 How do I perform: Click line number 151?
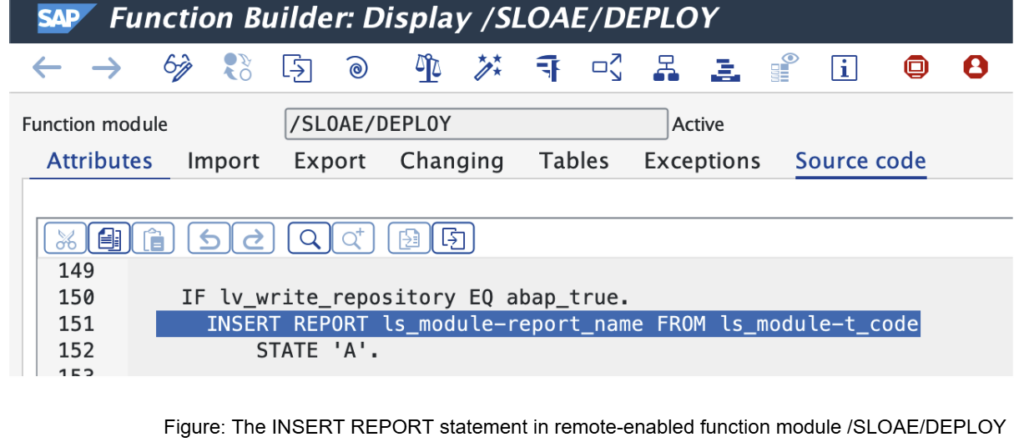[x=76, y=324]
